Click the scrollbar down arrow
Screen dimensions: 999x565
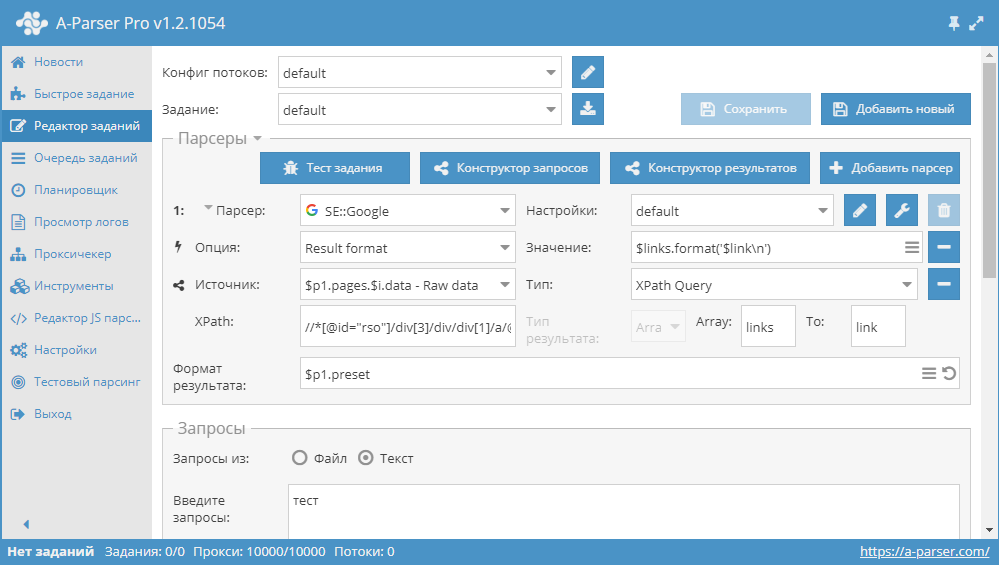point(989,529)
